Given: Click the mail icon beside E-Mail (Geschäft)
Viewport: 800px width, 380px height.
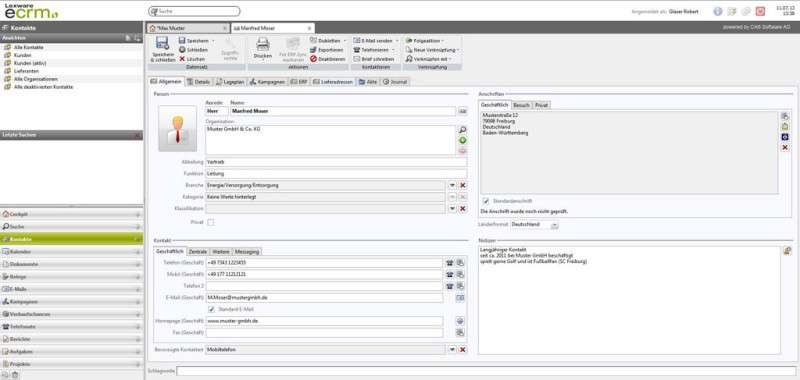Looking at the screenshot, I should coord(460,297).
